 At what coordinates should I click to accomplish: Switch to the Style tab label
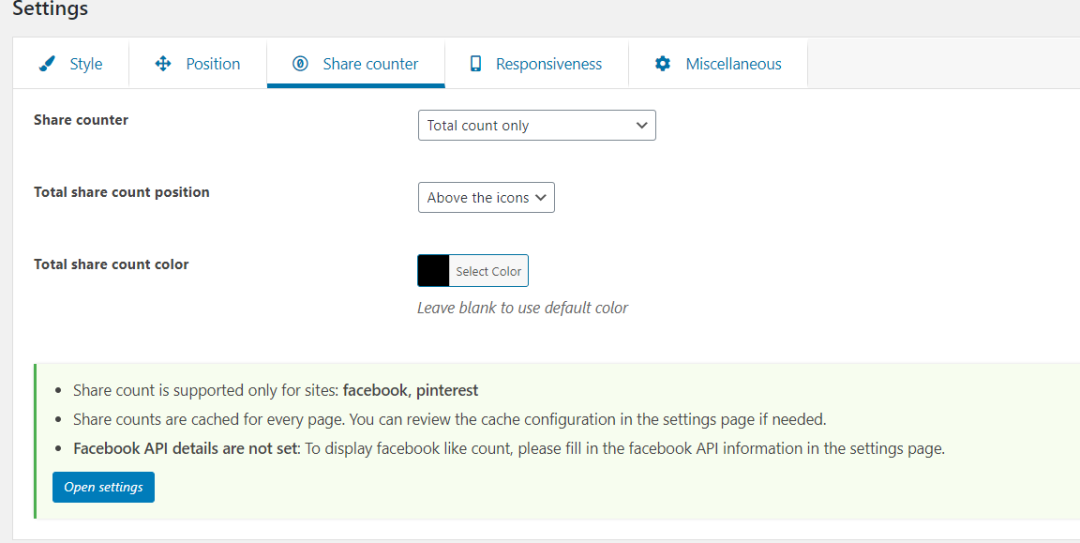pos(86,64)
